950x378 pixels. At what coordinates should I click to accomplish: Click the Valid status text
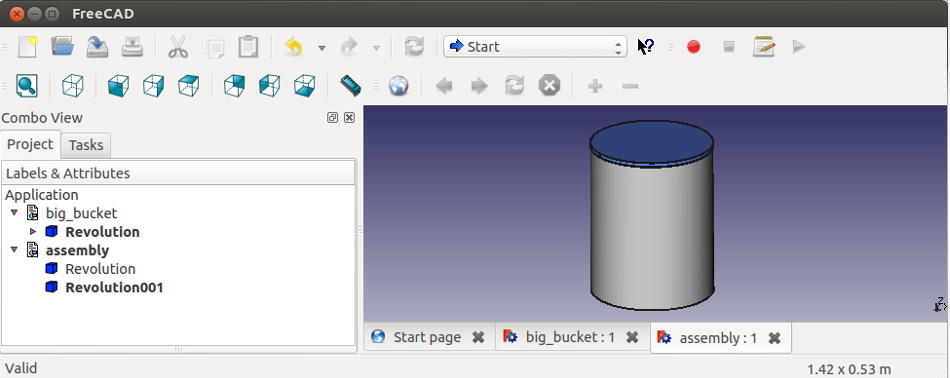tap(21, 368)
